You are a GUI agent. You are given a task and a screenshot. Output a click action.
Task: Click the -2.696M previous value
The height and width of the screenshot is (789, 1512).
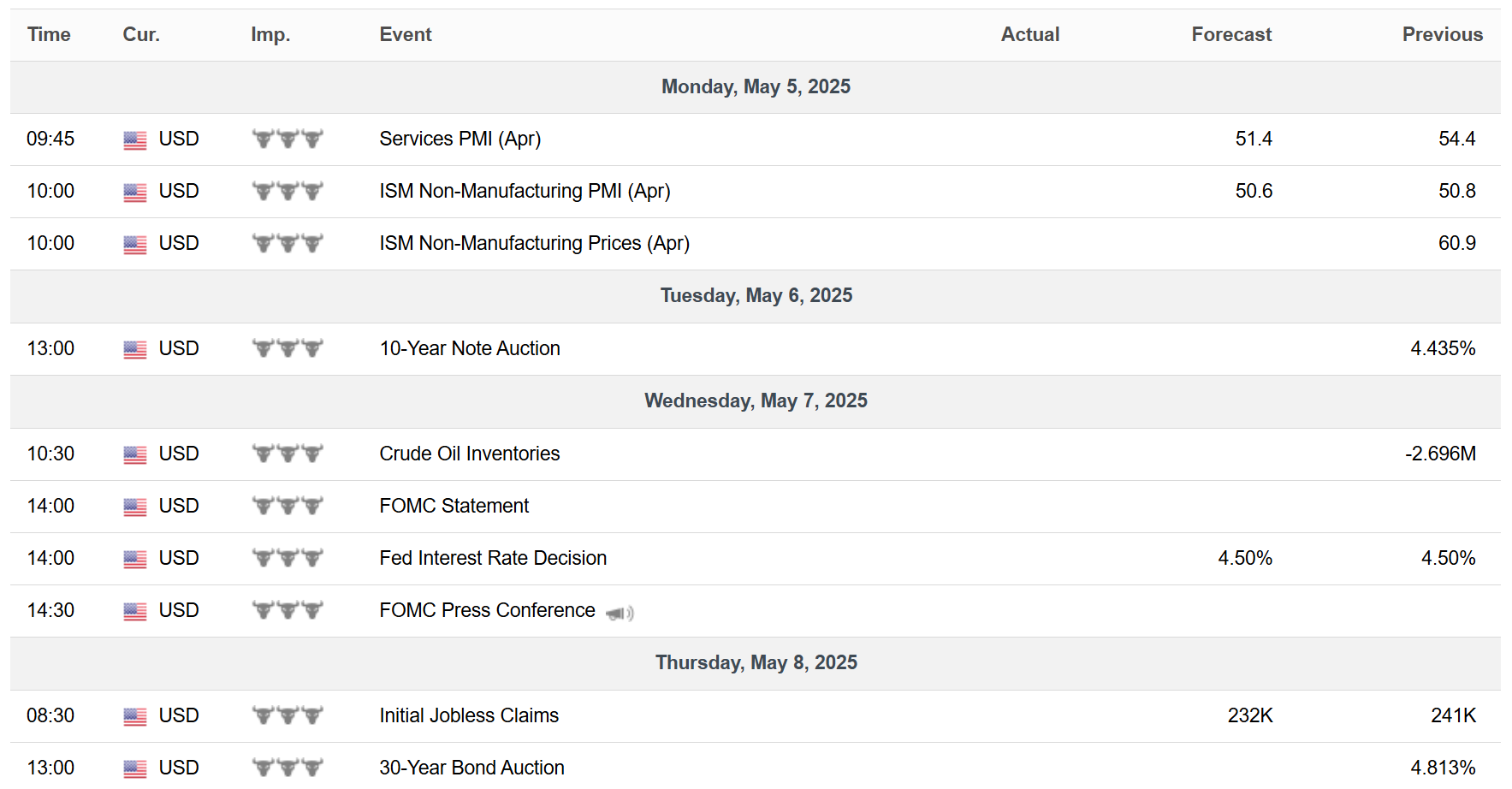tap(1440, 454)
